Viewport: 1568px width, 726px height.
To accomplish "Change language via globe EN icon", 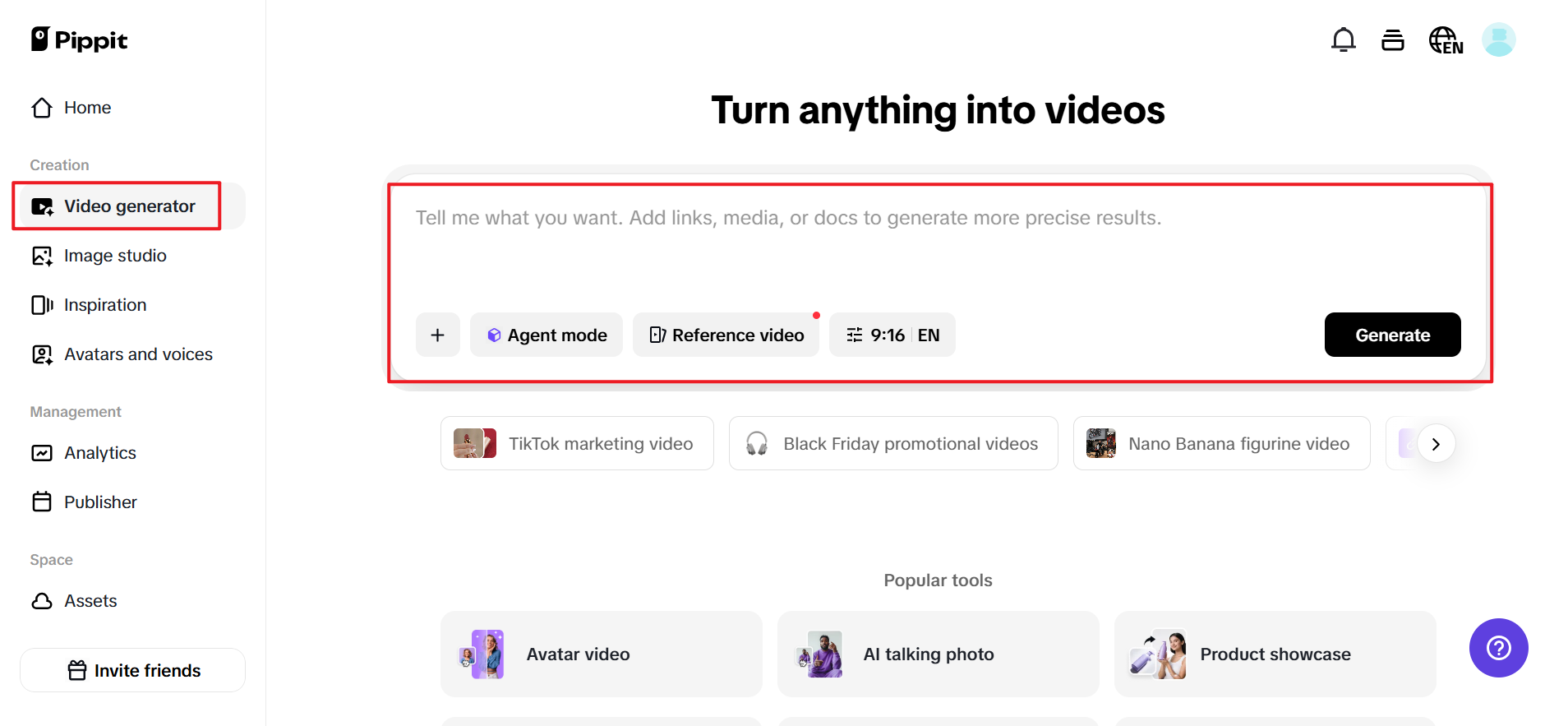I will coord(1446,39).
